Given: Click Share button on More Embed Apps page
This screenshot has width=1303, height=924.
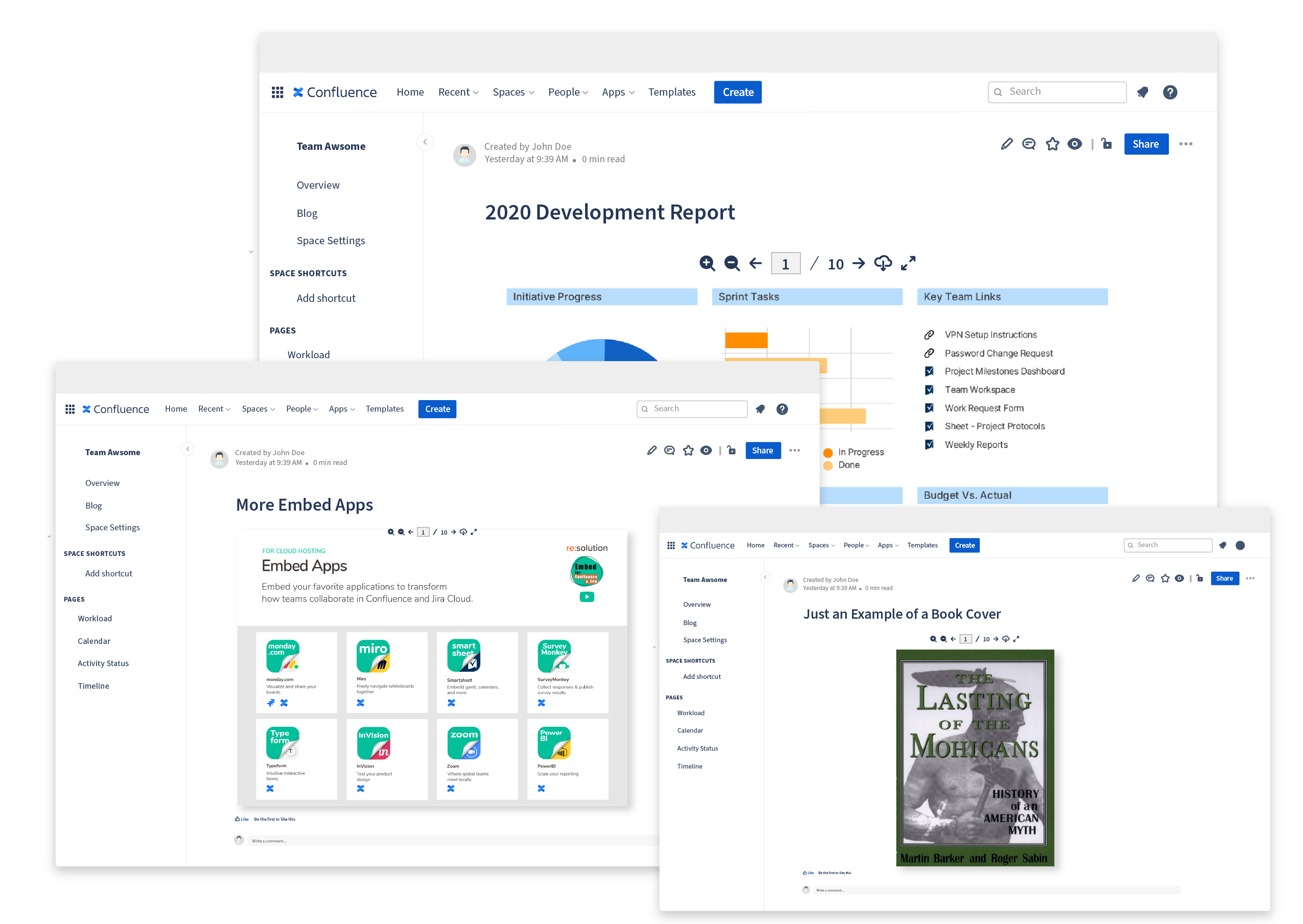Looking at the screenshot, I should point(763,450).
